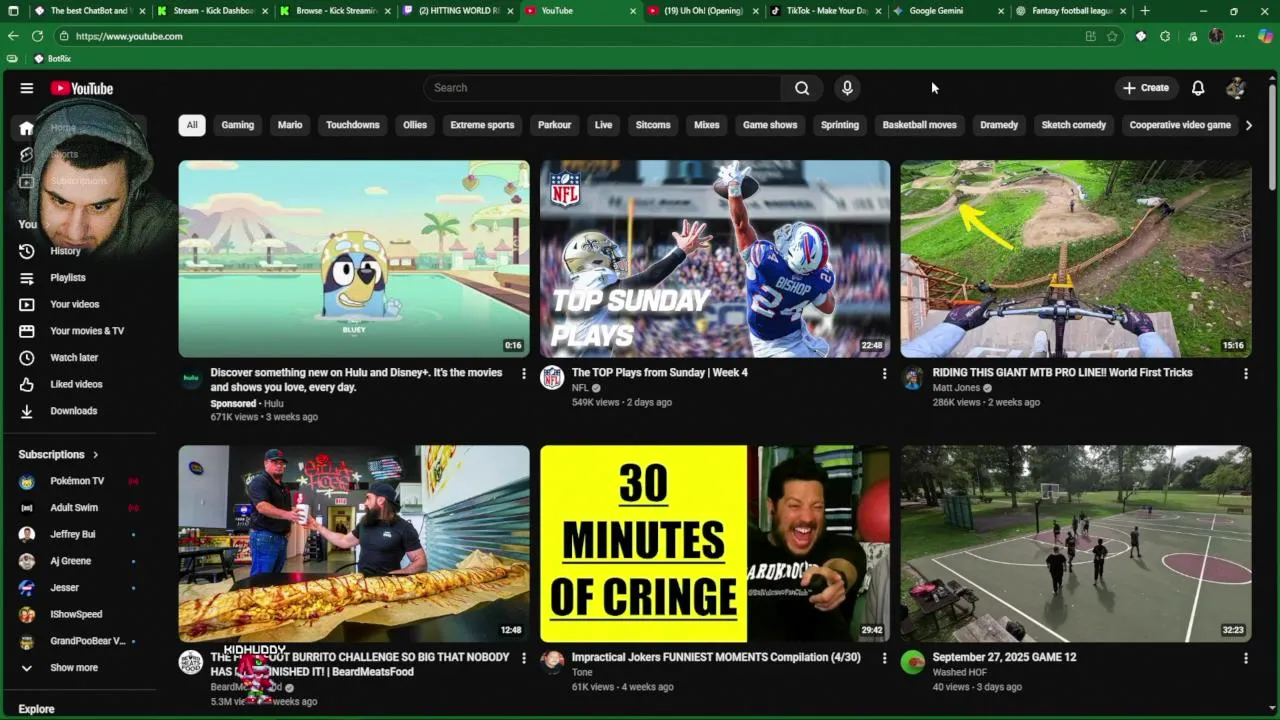Select the Gaming filter chip

point(238,125)
